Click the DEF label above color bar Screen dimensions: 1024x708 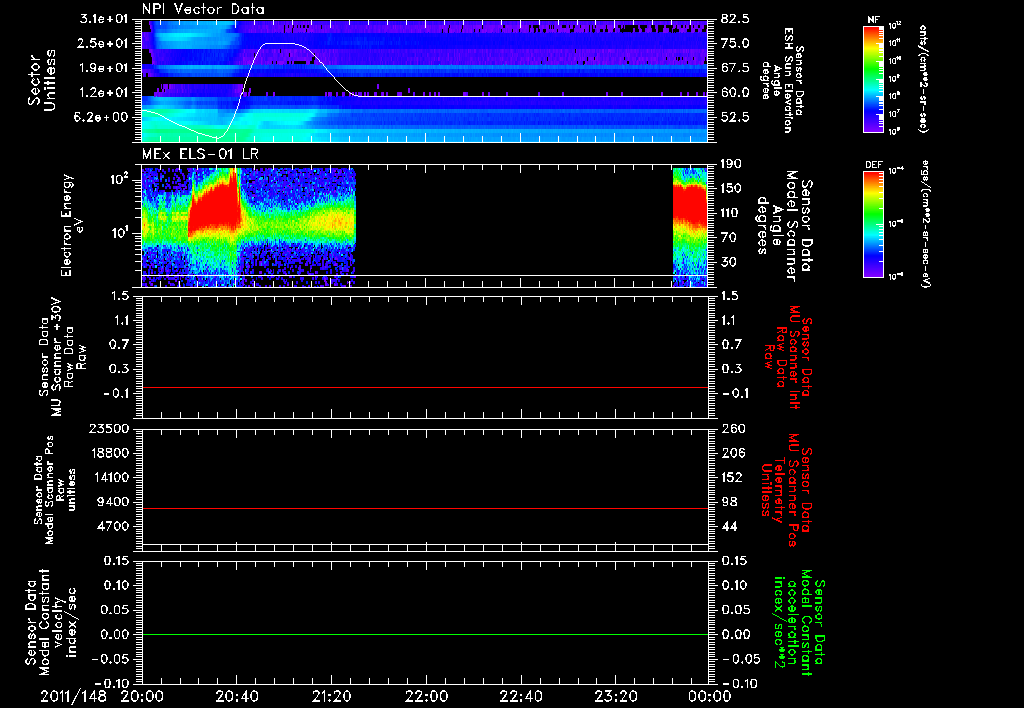click(874, 165)
